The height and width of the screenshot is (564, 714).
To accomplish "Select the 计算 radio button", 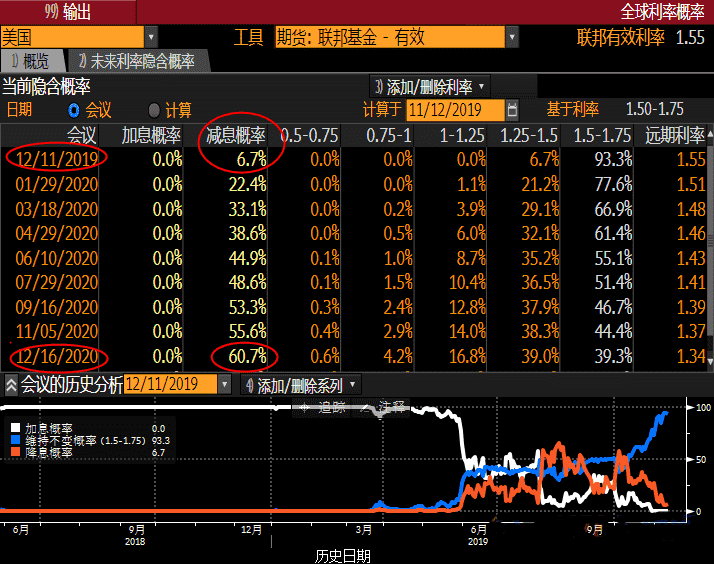I will [x=153, y=110].
